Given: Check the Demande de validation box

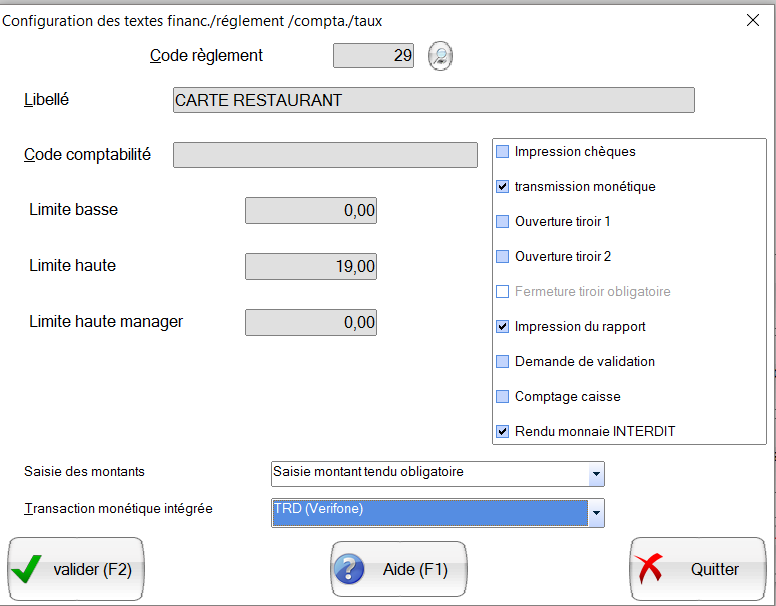Looking at the screenshot, I should click(503, 362).
